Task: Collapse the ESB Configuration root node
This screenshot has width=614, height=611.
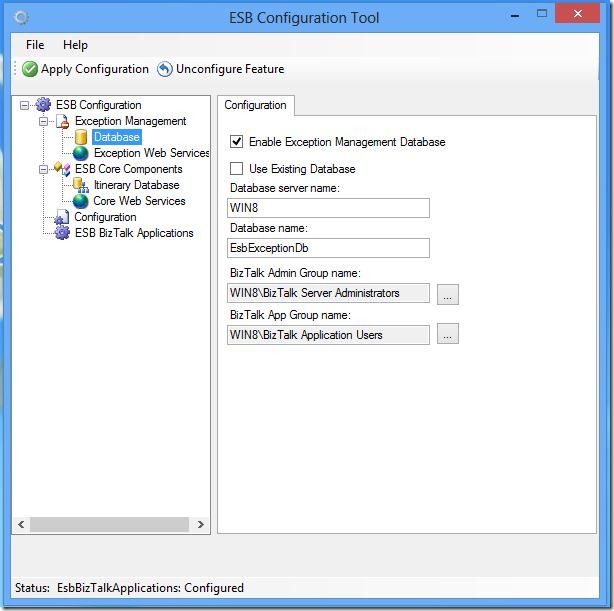Action: 24,105
